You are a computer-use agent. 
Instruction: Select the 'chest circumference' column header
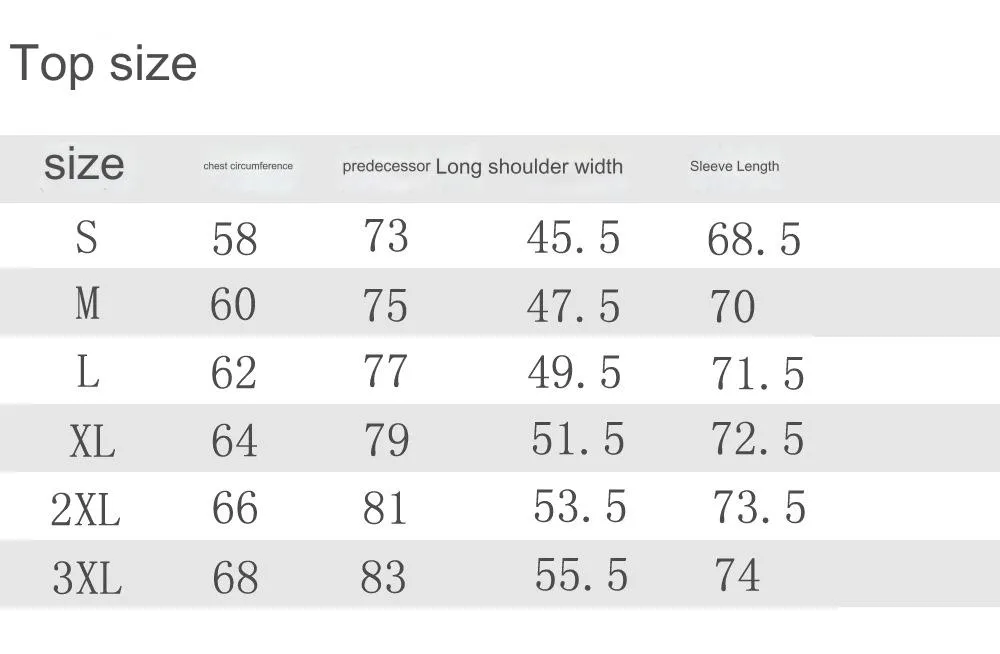point(248,166)
